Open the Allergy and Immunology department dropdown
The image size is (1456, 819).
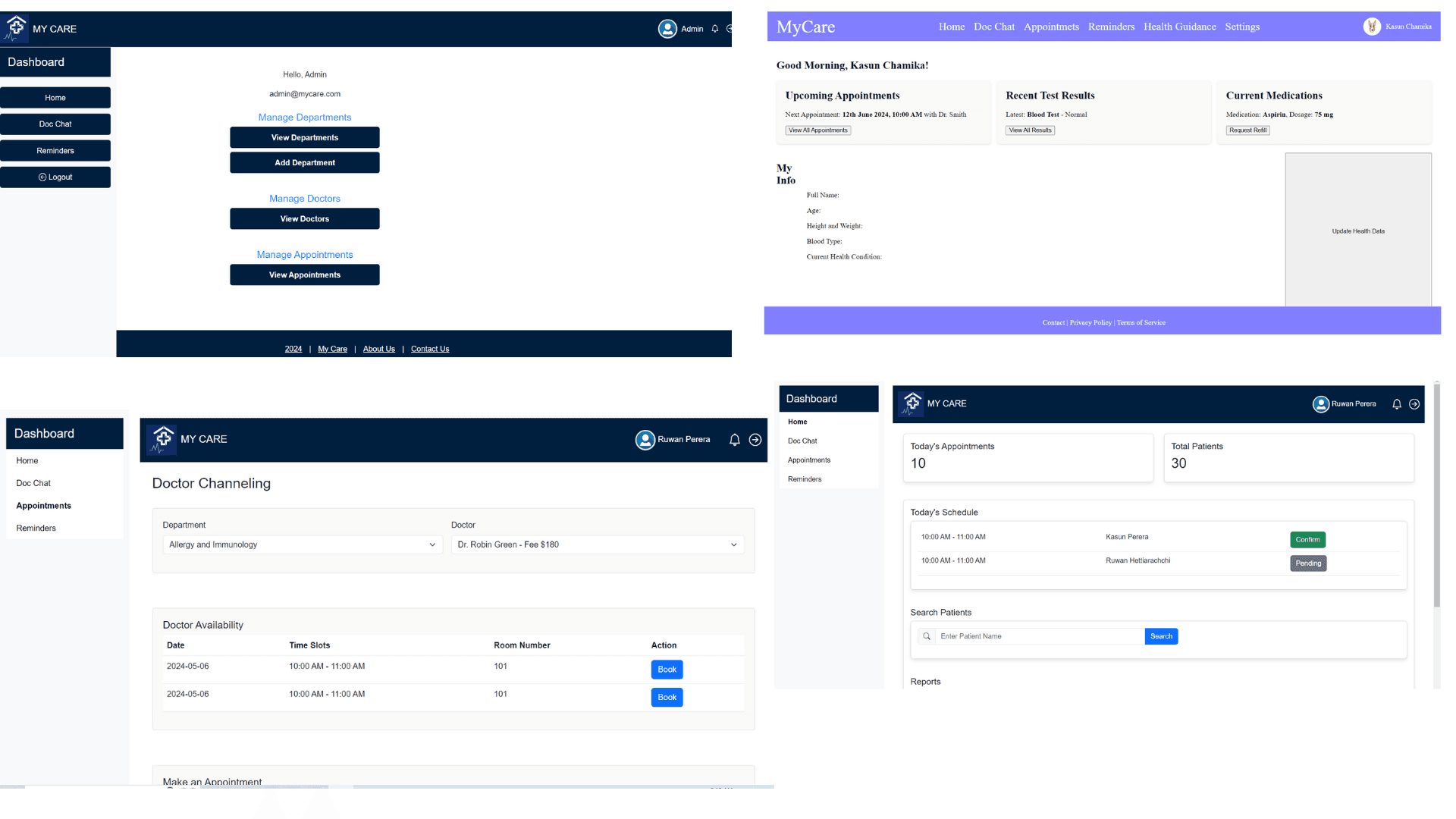[x=302, y=544]
